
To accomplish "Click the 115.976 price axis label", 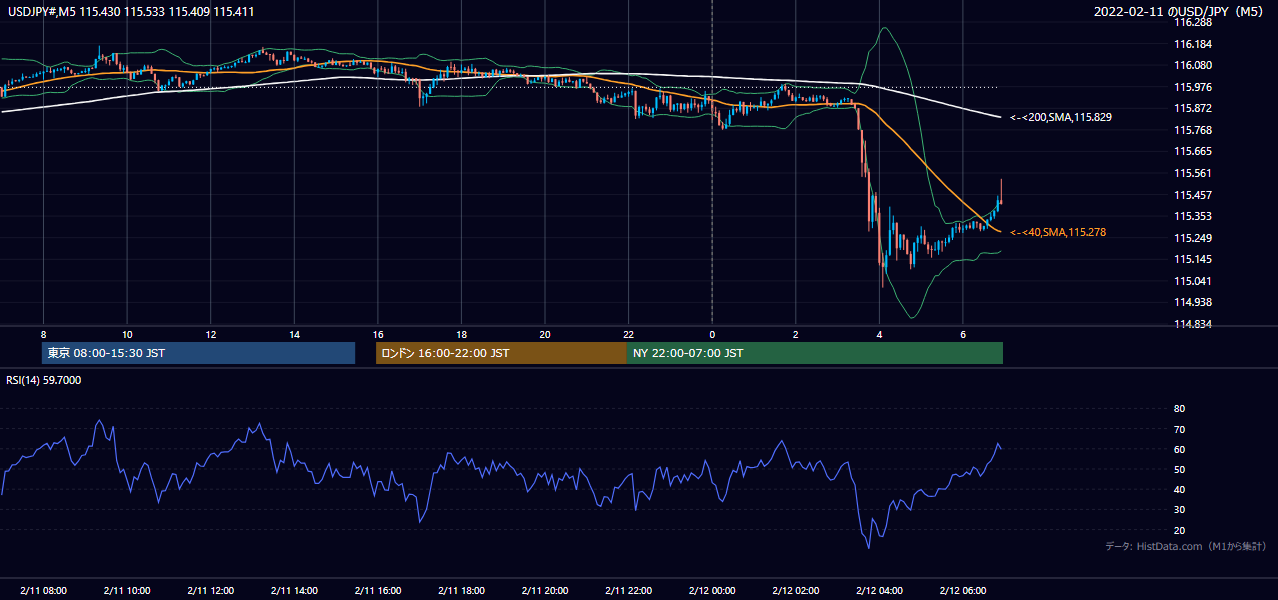I will pos(1193,87).
